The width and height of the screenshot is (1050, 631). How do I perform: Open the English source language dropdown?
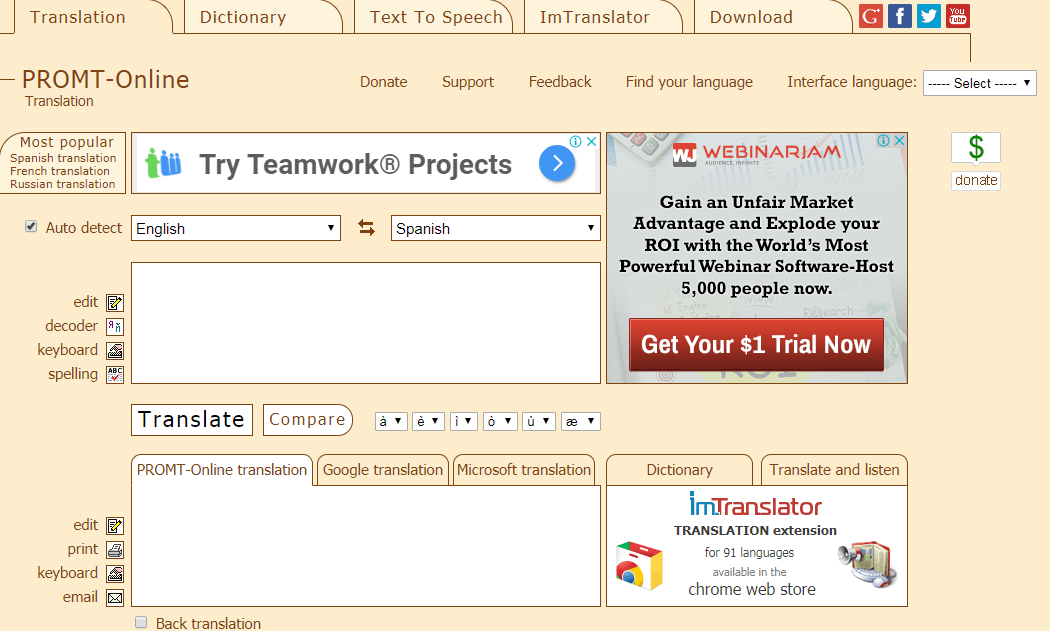point(236,228)
